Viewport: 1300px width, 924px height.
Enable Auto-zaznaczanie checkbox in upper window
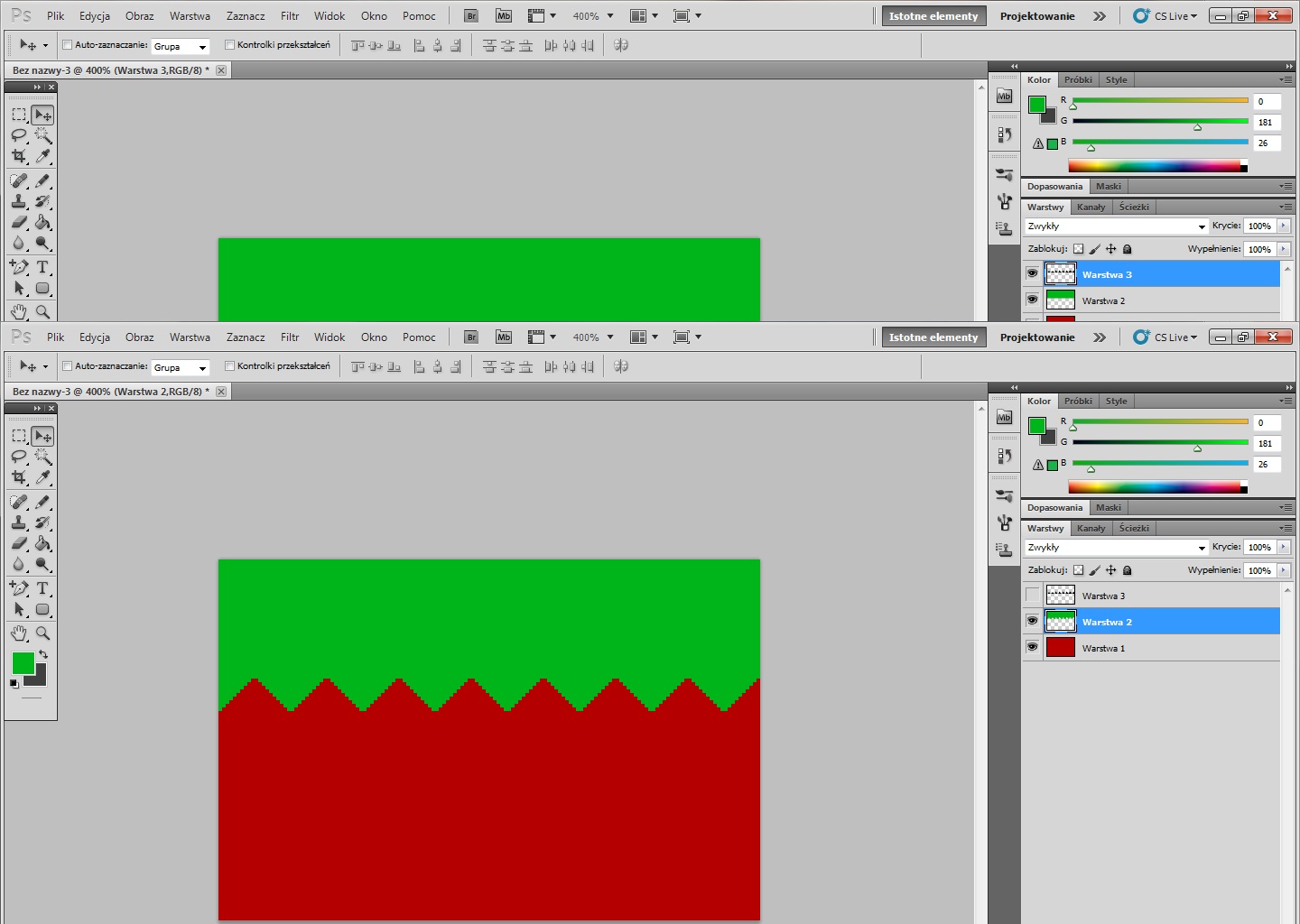click(68, 45)
